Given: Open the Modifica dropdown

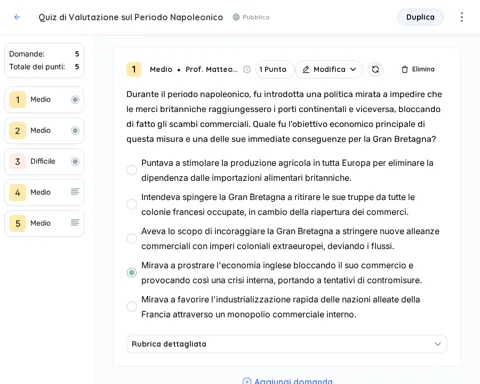Looking at the screenshot, I should click(x=329, y=69).
